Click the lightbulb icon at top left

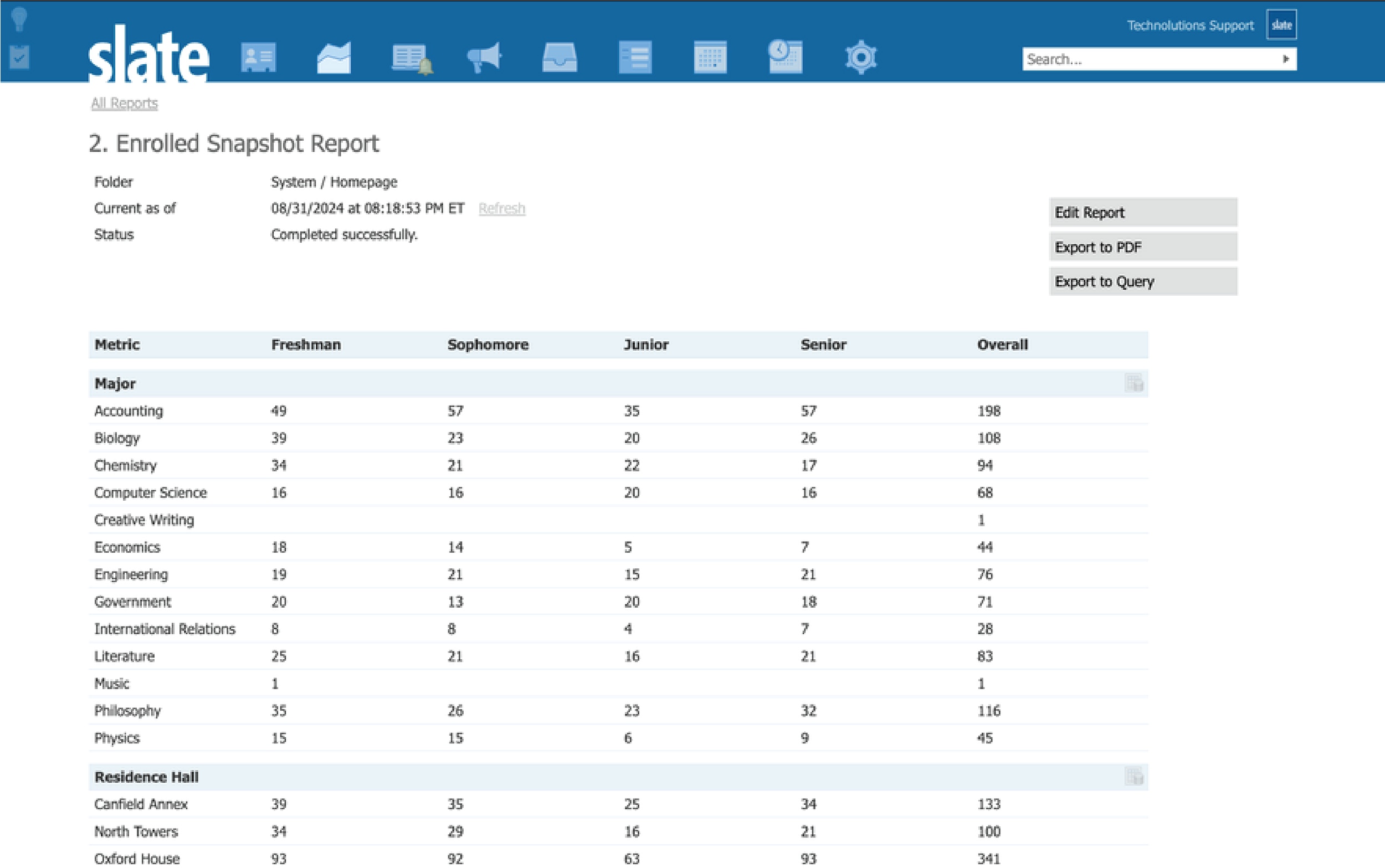pyautogui.click(x=19, y=19)
